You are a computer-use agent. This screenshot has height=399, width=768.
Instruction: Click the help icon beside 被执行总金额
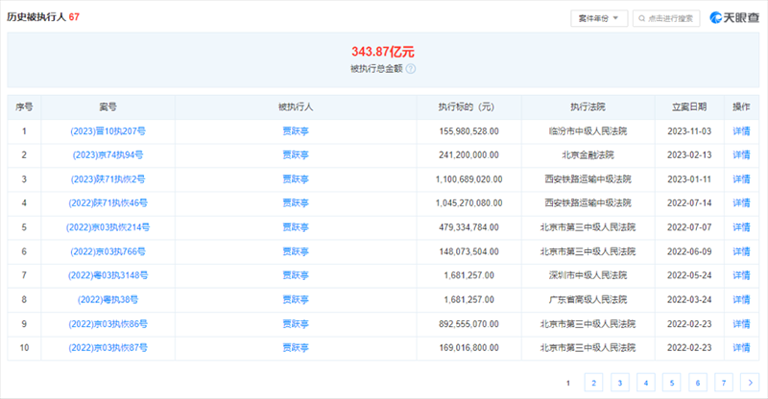[411, 69]
